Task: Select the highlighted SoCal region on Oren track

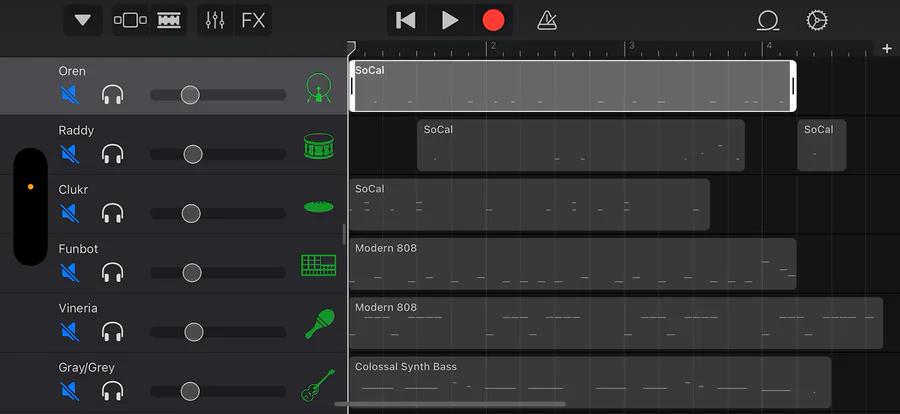Action: click(572, 86)
